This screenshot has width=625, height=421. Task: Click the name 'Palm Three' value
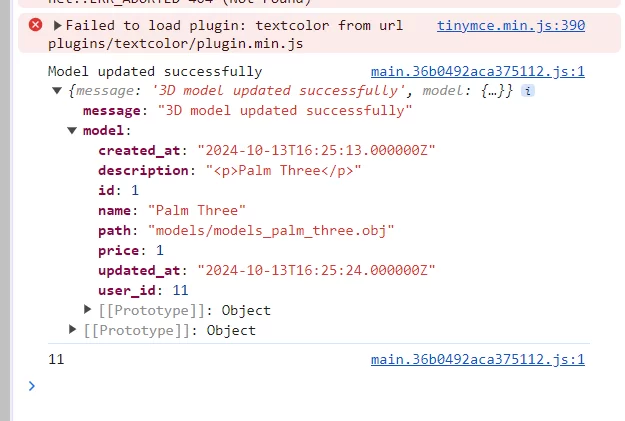pos(197,210)
